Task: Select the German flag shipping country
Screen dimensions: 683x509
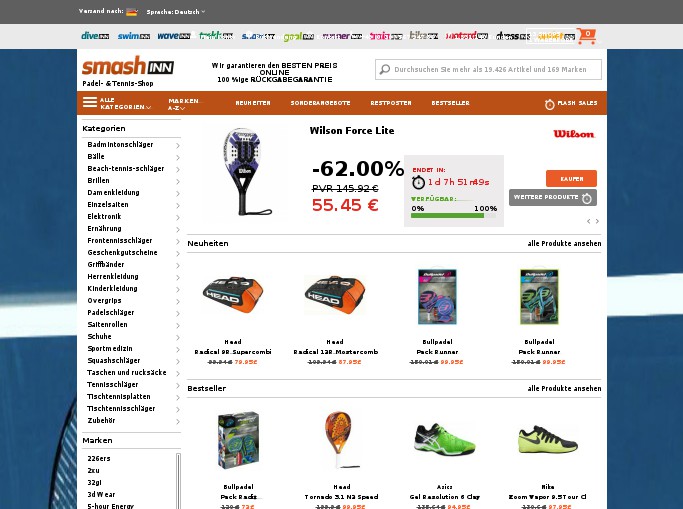Action: (x=132, y=12)
